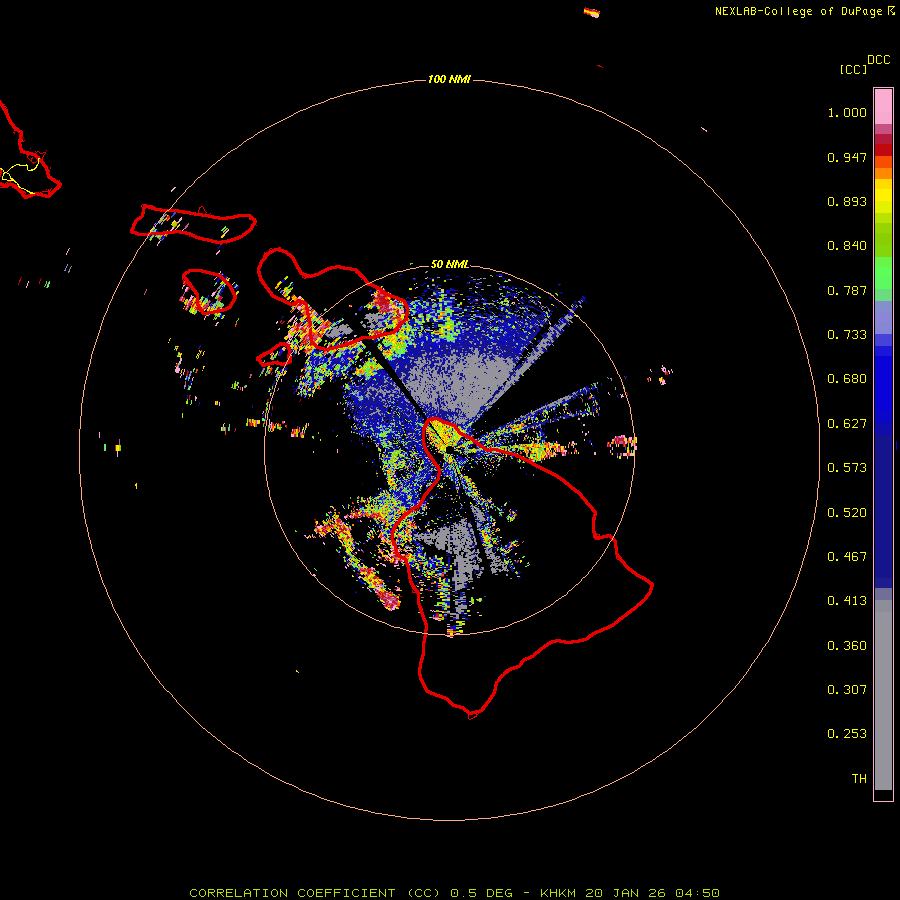Click the CORRELATION COEFFICIENT caption at the bottom
Image resolution: width=900 pixels, height=900 pixels.
pos(454,893)
